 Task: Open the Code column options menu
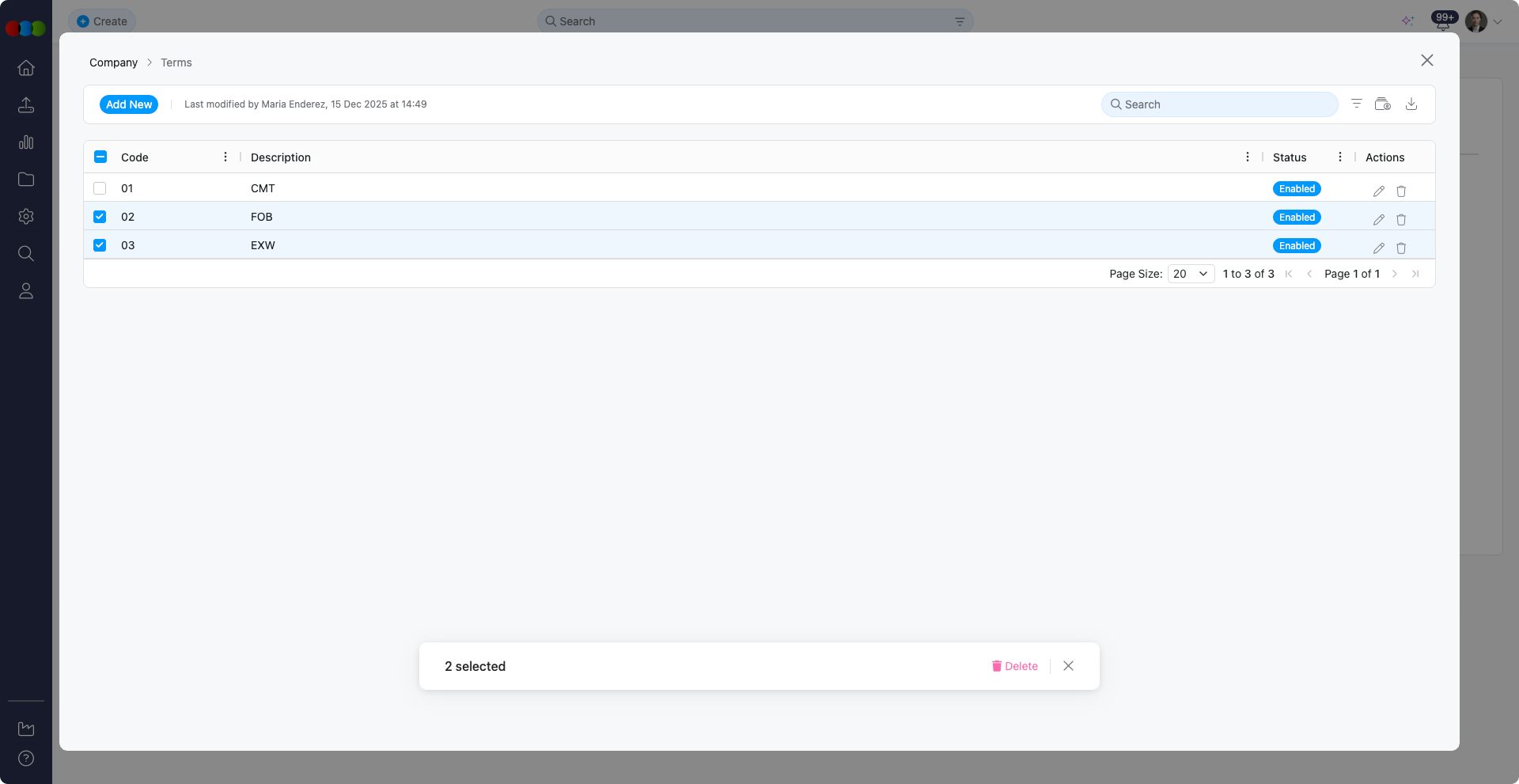coord(225,156)
